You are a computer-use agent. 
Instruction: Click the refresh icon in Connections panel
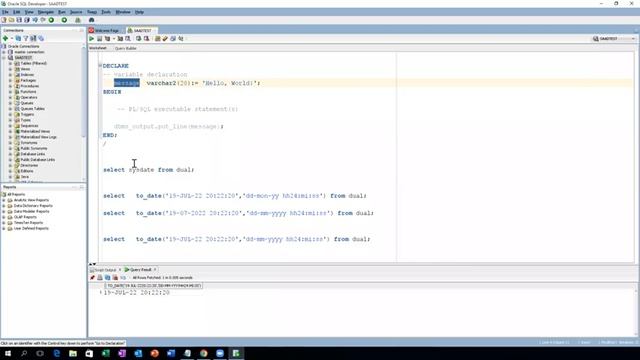point(18,38)
